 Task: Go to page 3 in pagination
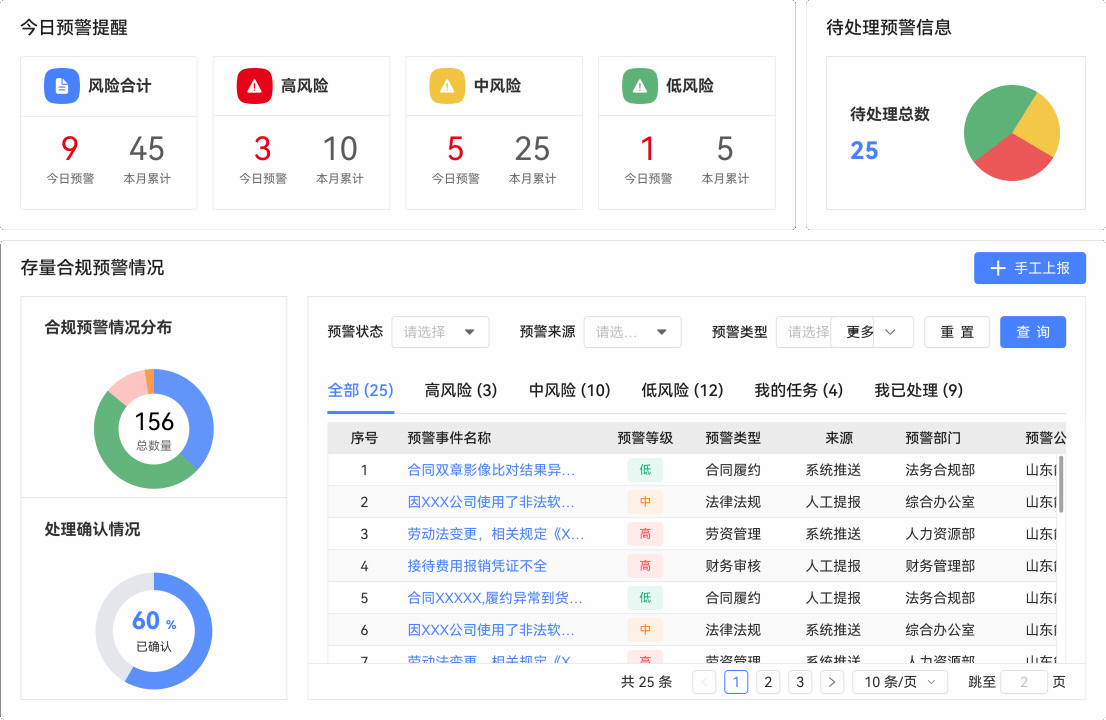(800, 682)
